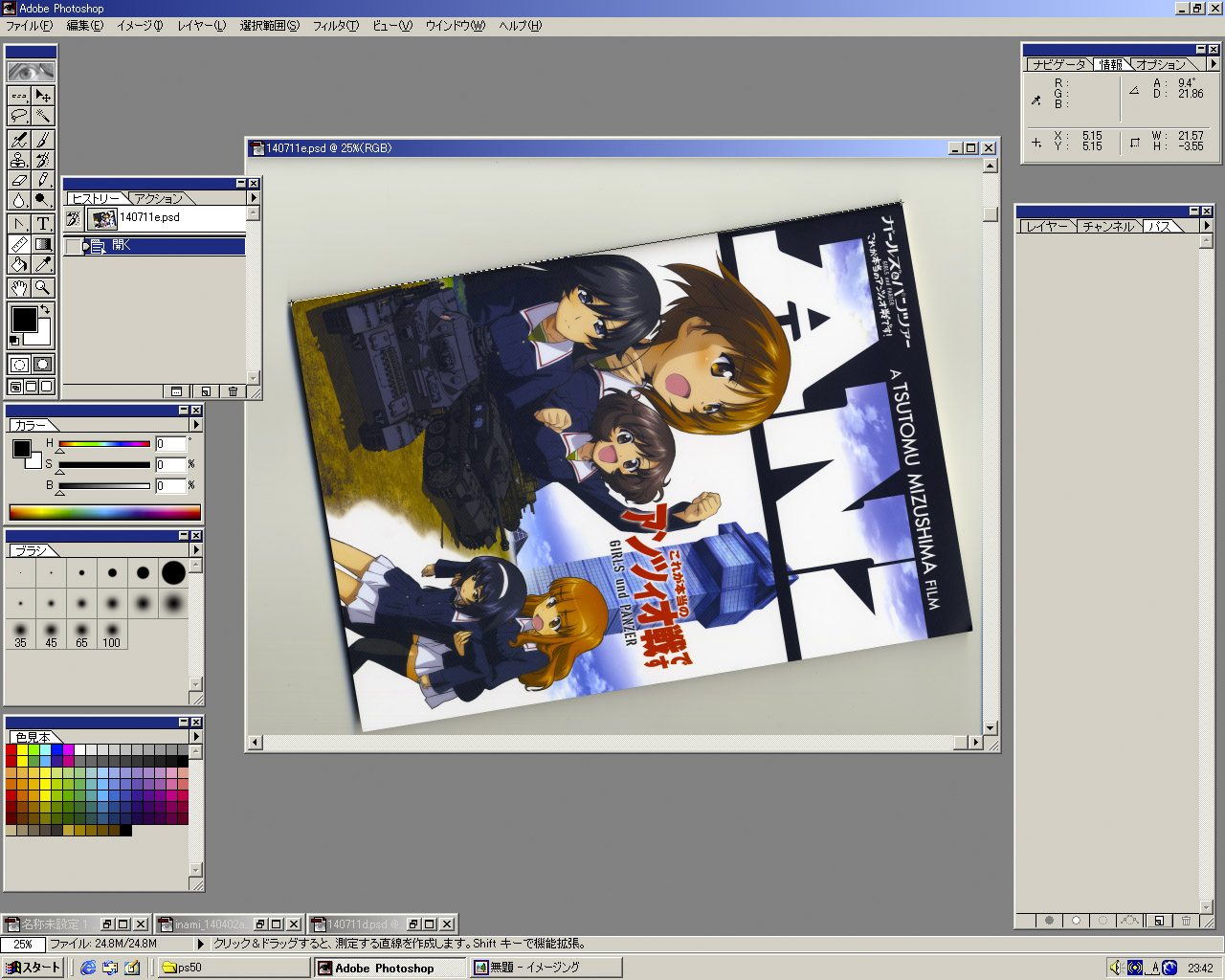The height and width of the screenshot is (980, 1225).
Task: Toggle history brush source for 開く state
Action: click(73, 246)
